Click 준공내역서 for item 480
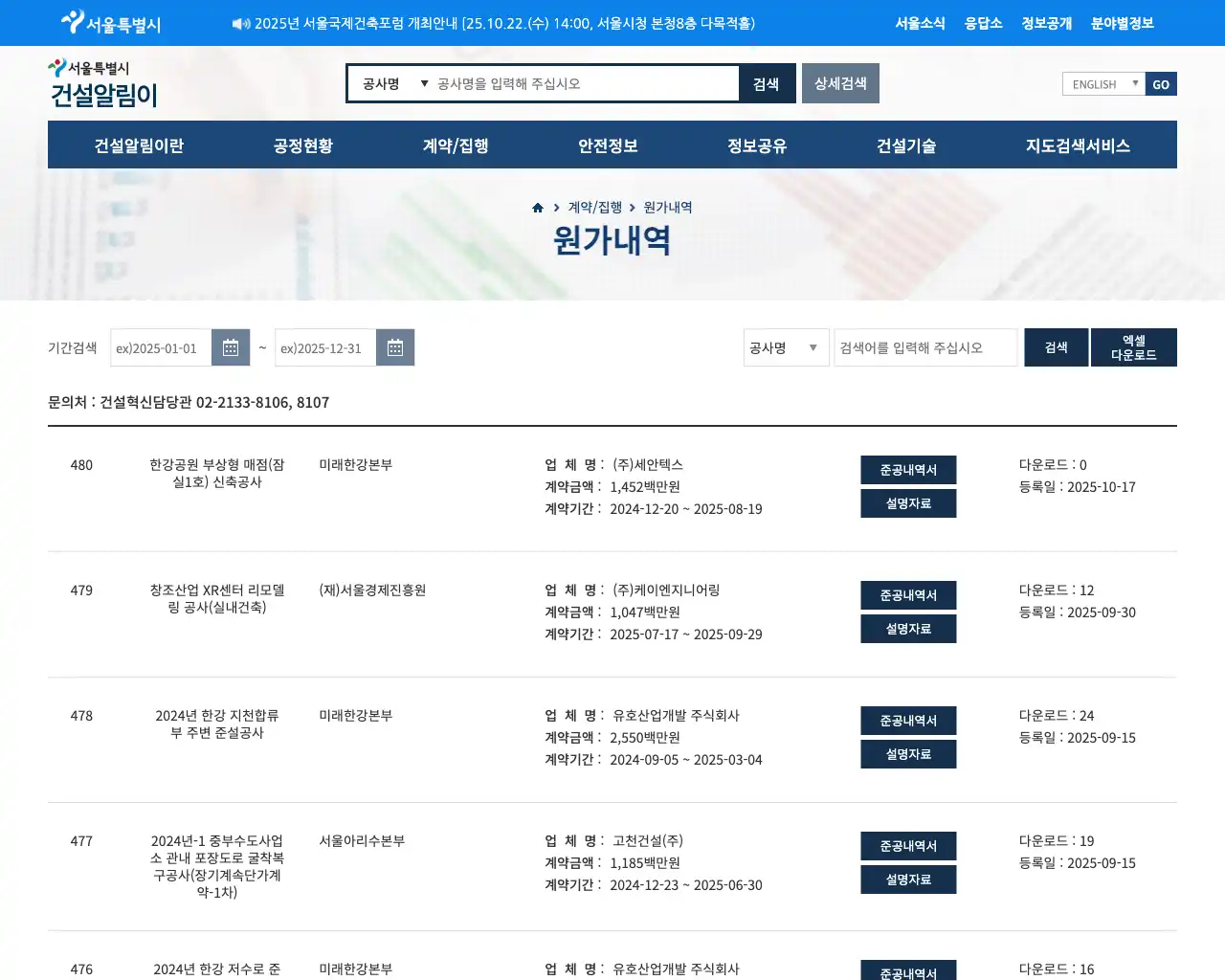The width and height of the screenshot is (1225, 980). (x=907, y=470)
